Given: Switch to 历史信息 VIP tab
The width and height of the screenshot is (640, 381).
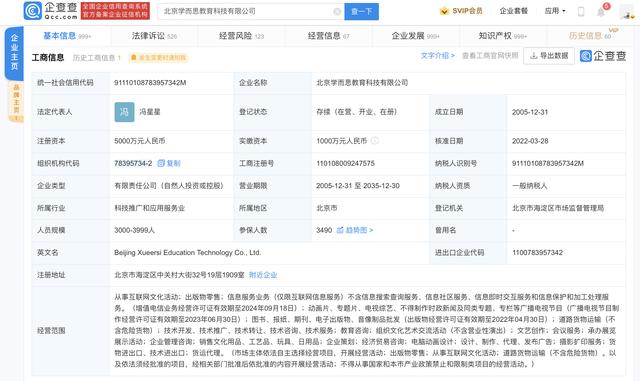Looking at the screenshot, I should point(590,36).
